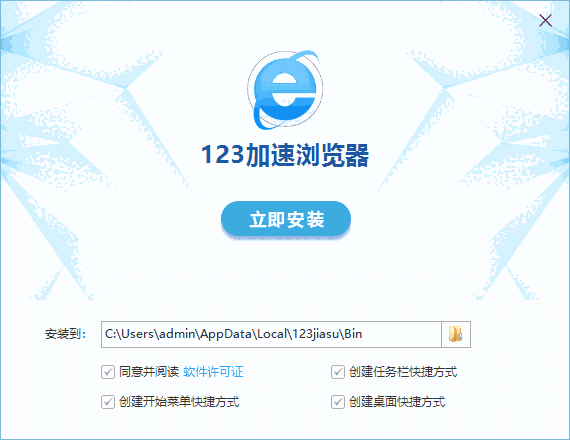Open the 软件许可证 license link
The width and height of the screenshot is (570, 440).
point(213,372)
